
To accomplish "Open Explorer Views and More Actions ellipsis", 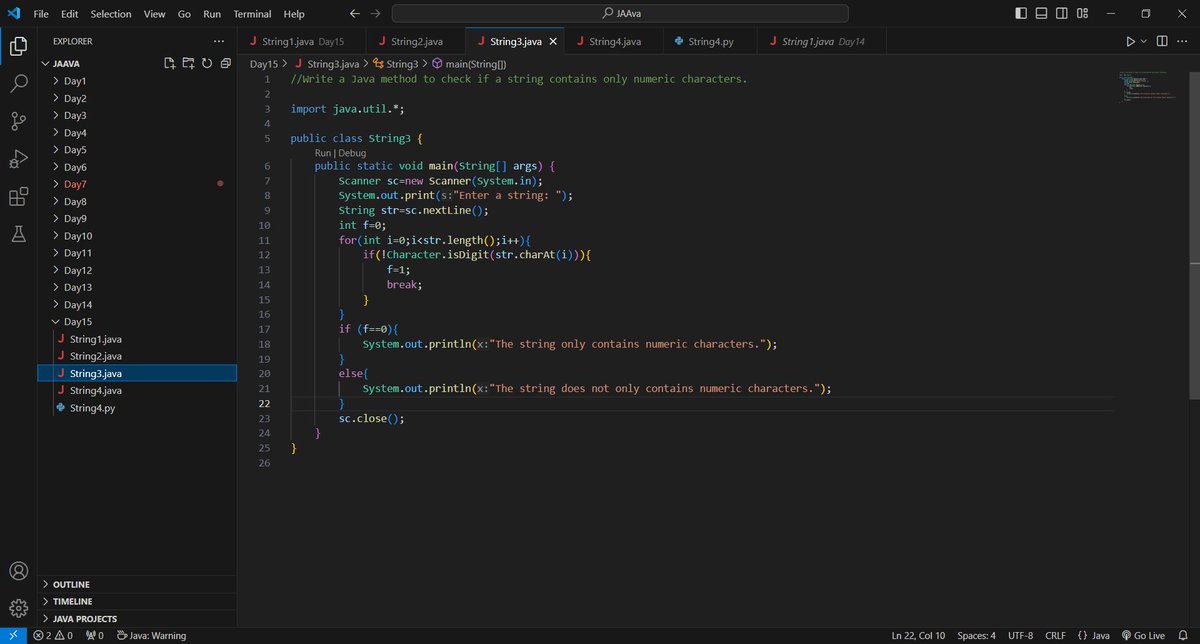I will [219, 41].
